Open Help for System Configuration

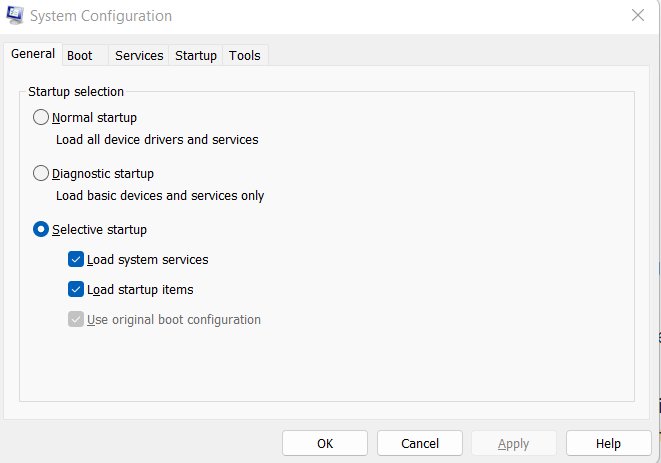608,443
